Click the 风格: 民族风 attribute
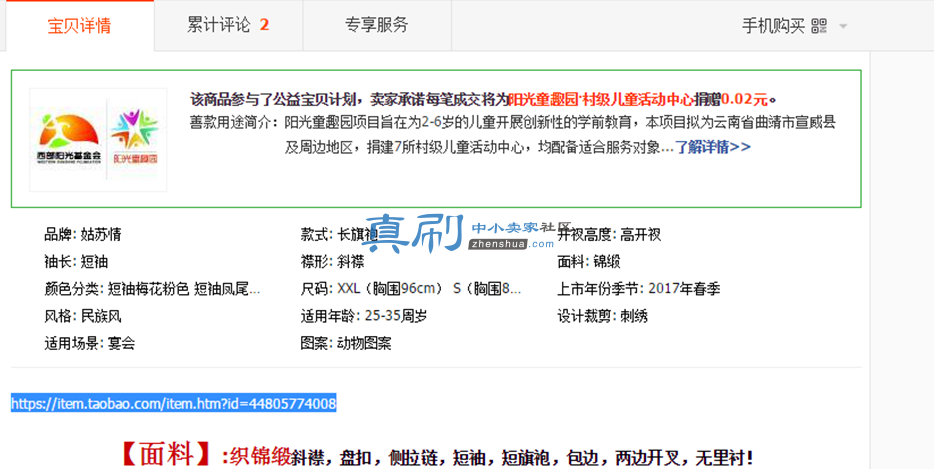Image resolution: width=934 pixels, height=469 pixels. (x=83, y=316)
